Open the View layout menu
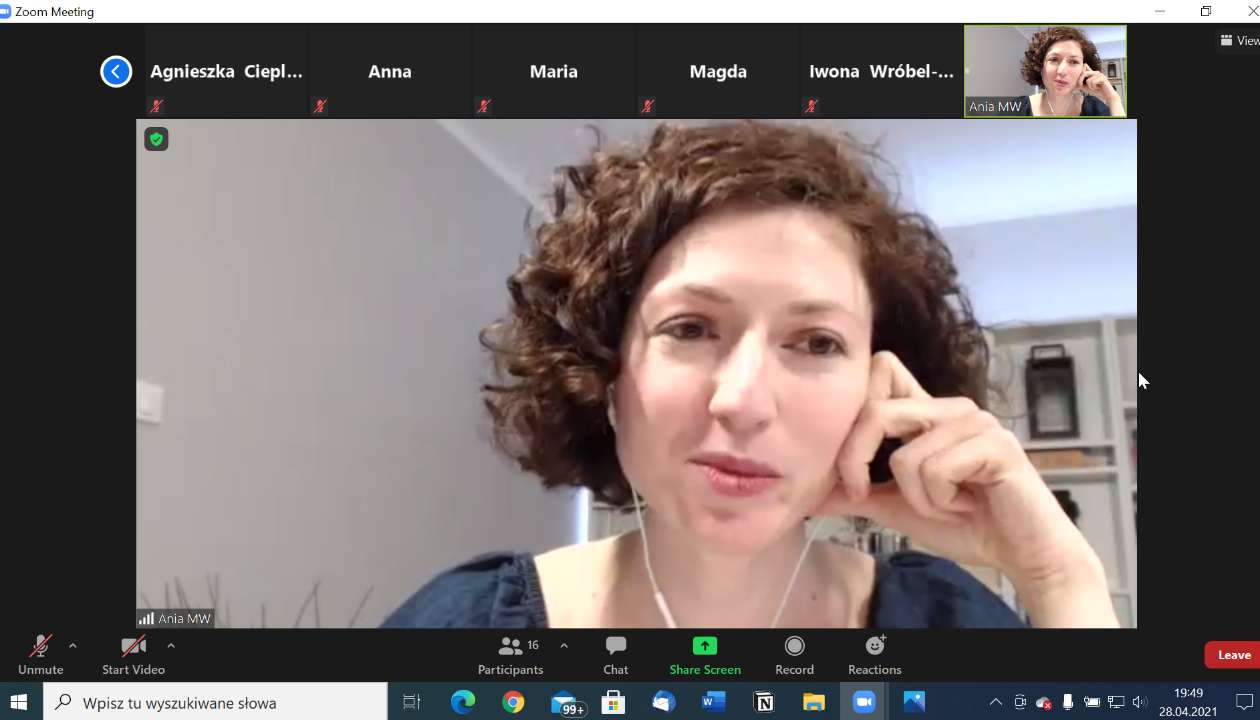 (1239, 41)
